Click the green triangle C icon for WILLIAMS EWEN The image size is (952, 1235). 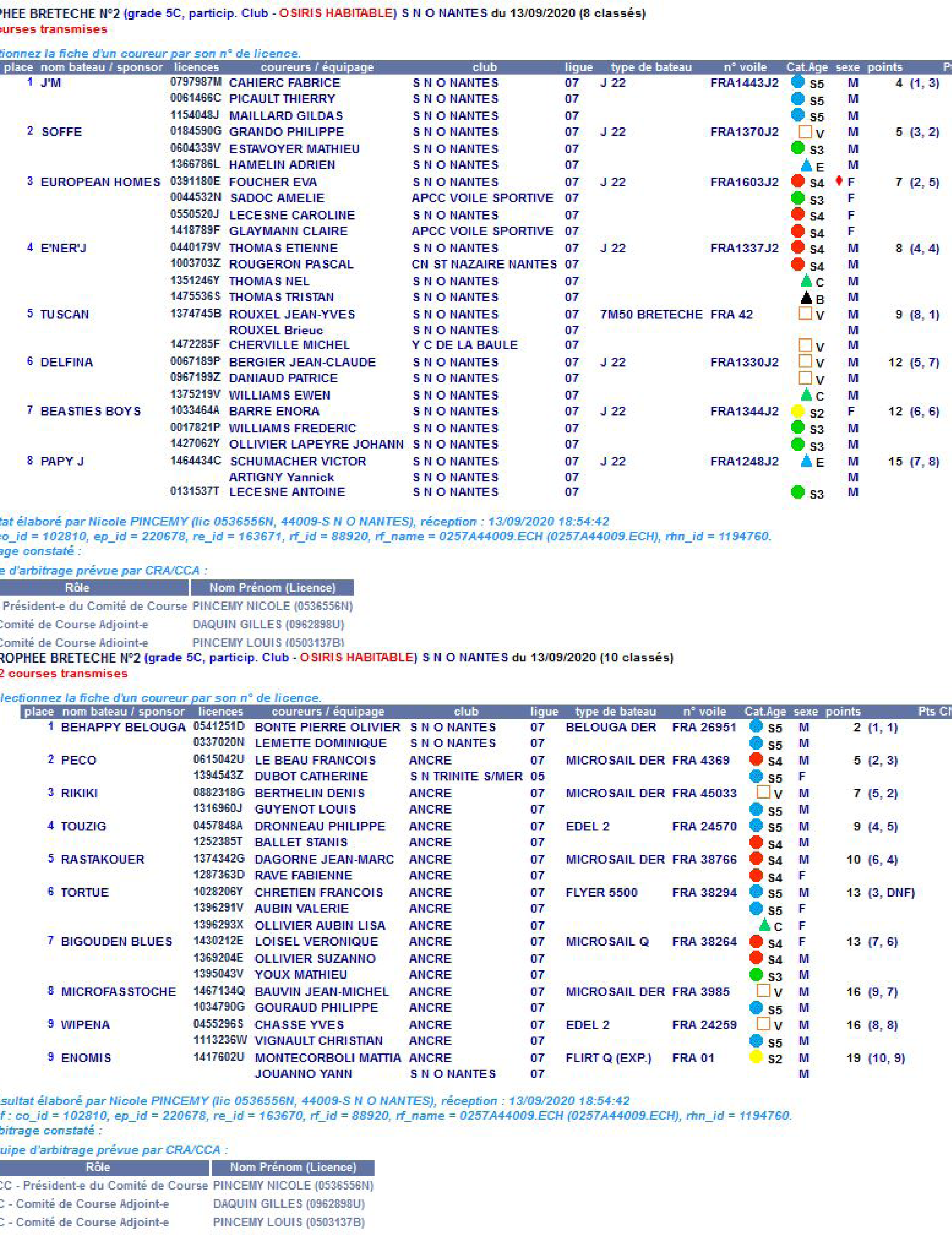coord(807,395)
